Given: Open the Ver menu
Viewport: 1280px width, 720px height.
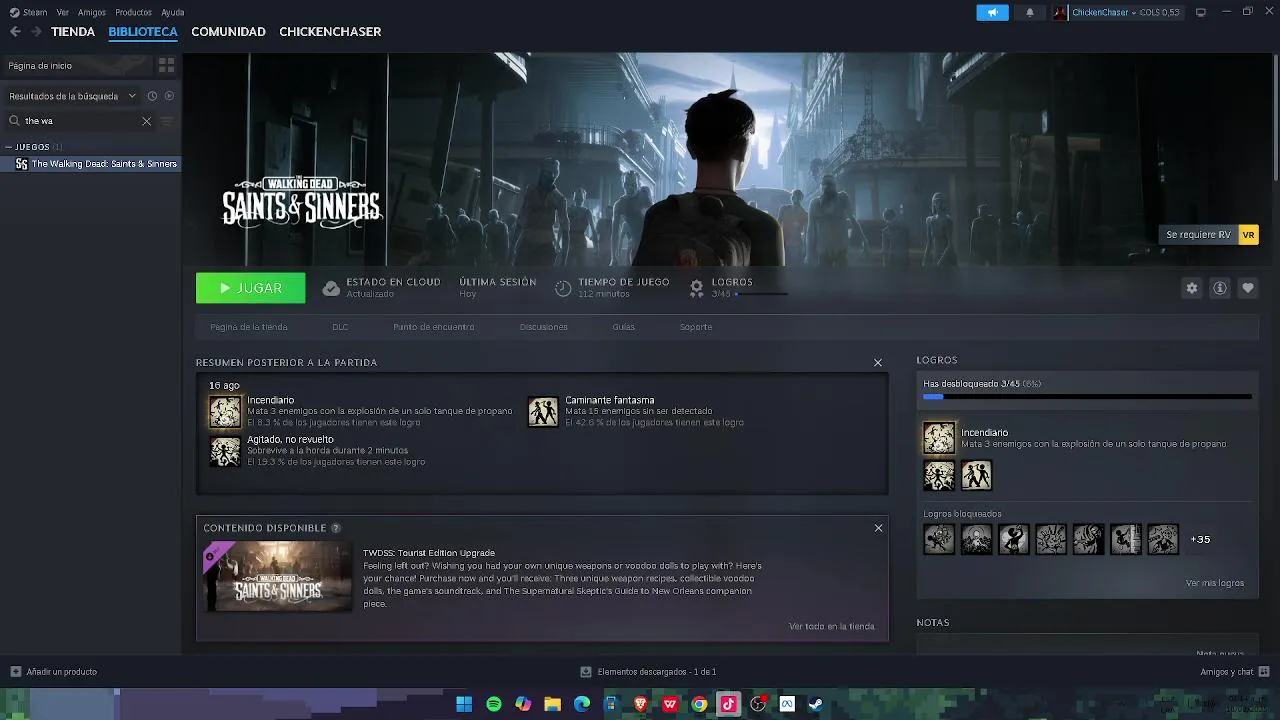Looking at the screenshot, I should (x=63, y=12).
